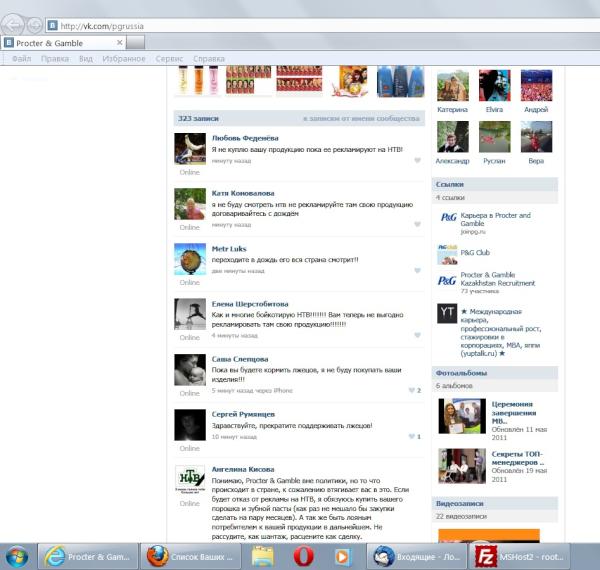
Task: Switch to FileZilla MSHost2 in the taskbar
Action: click(x=519, y=557)
